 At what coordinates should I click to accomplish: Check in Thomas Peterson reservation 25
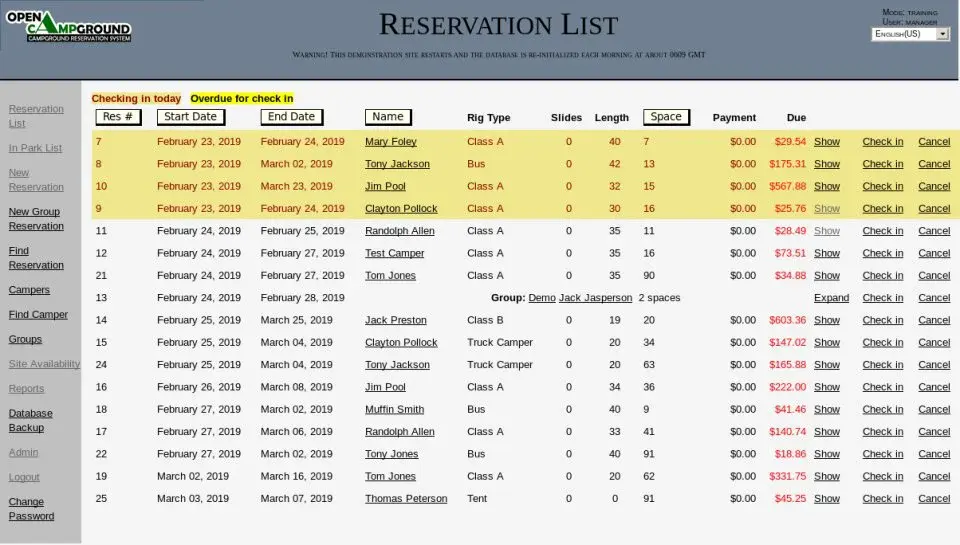point(883,499)
